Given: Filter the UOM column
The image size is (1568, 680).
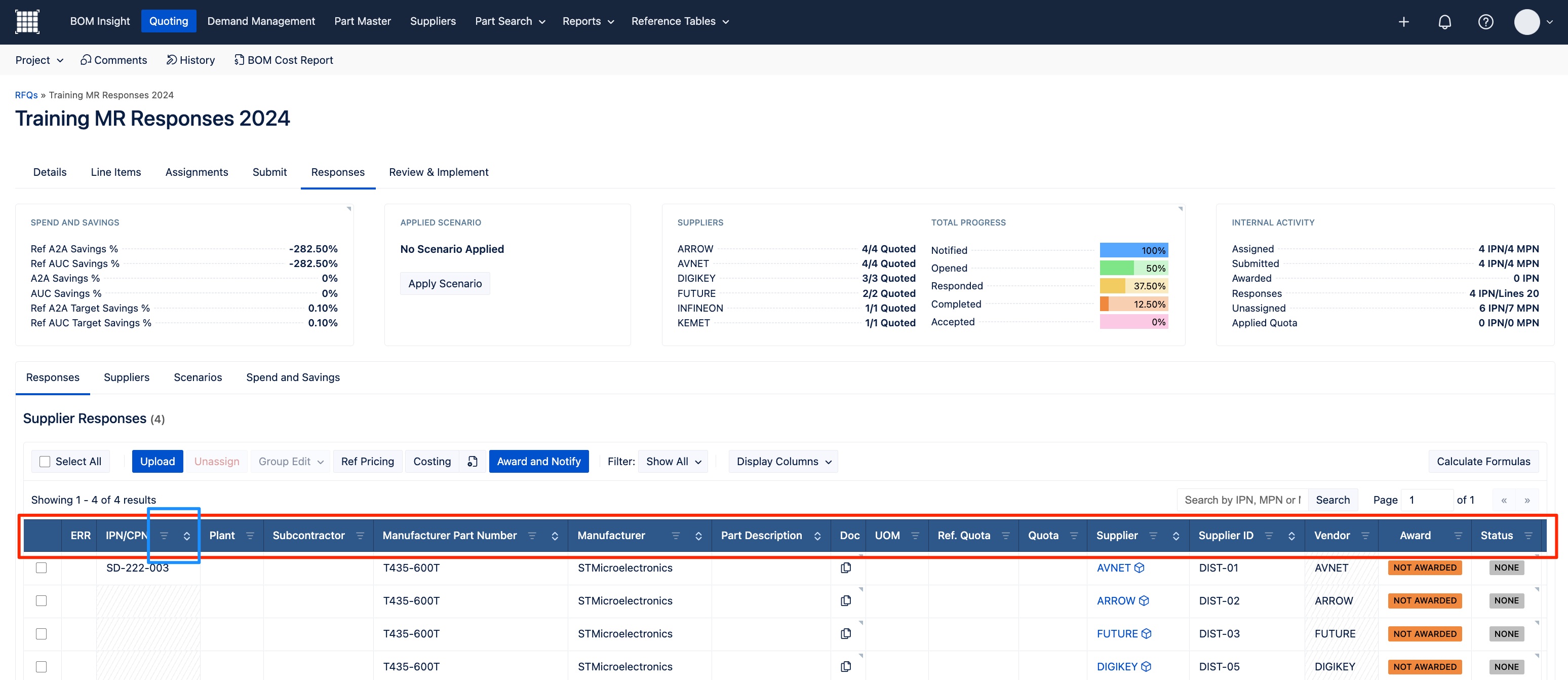Looking at the screenshot, I should pos(915,536).
